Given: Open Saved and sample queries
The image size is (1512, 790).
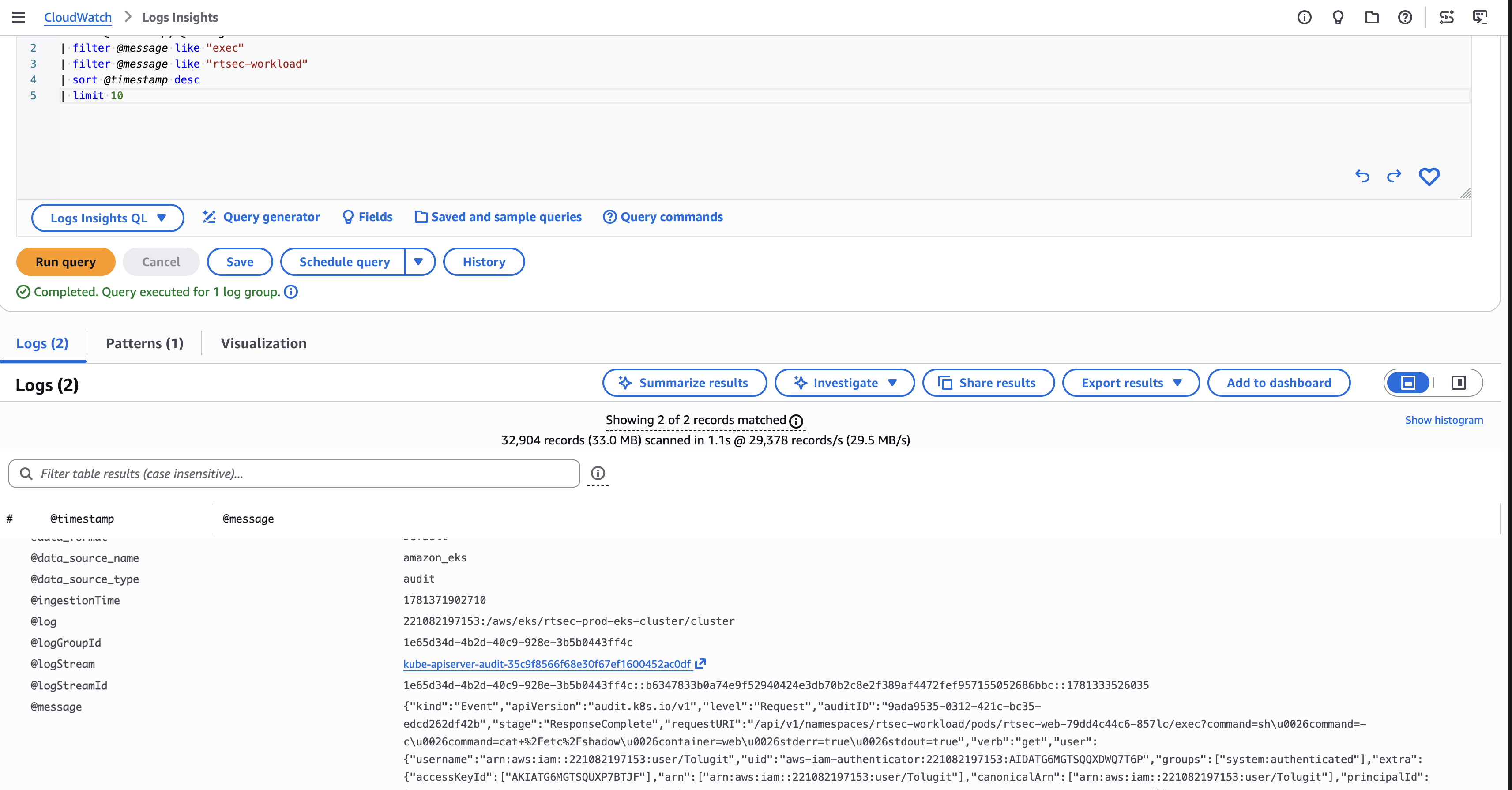Looking at the screenshot, I should (x=498, y=217).
